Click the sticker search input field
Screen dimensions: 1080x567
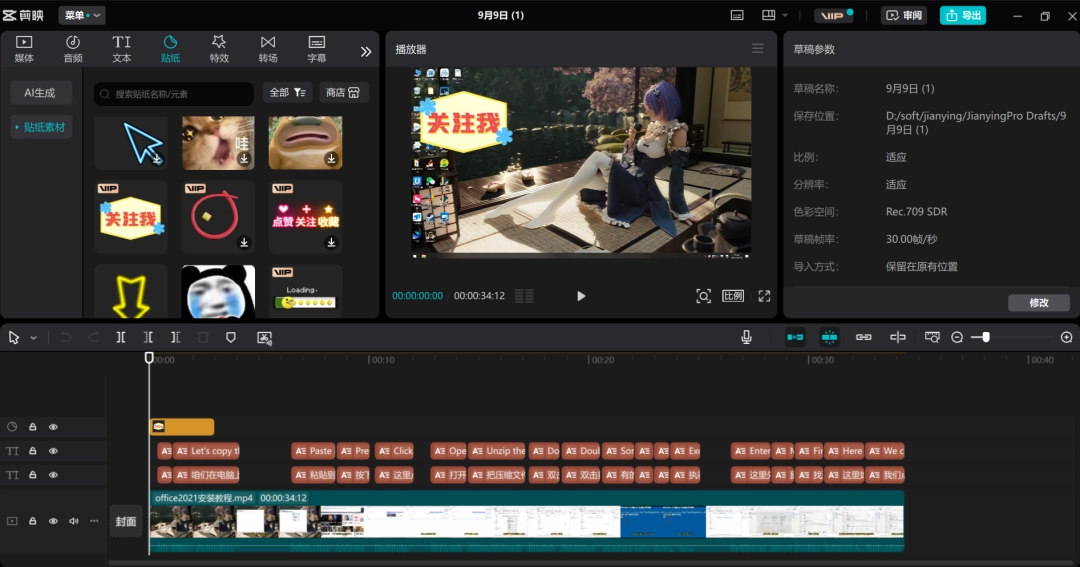point(174,94)
